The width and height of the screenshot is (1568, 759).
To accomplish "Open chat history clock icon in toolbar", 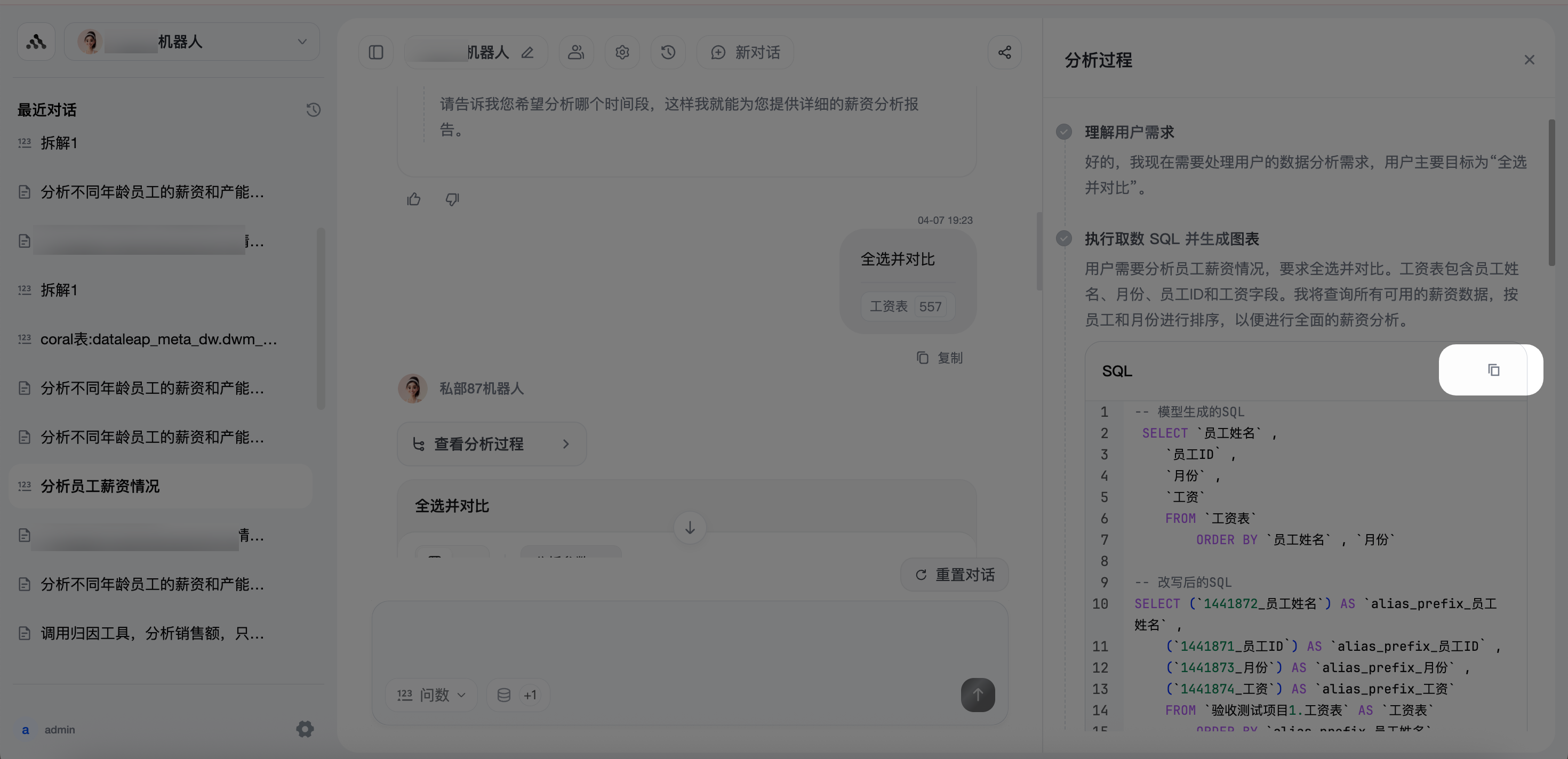I will [x=668, y=52].
